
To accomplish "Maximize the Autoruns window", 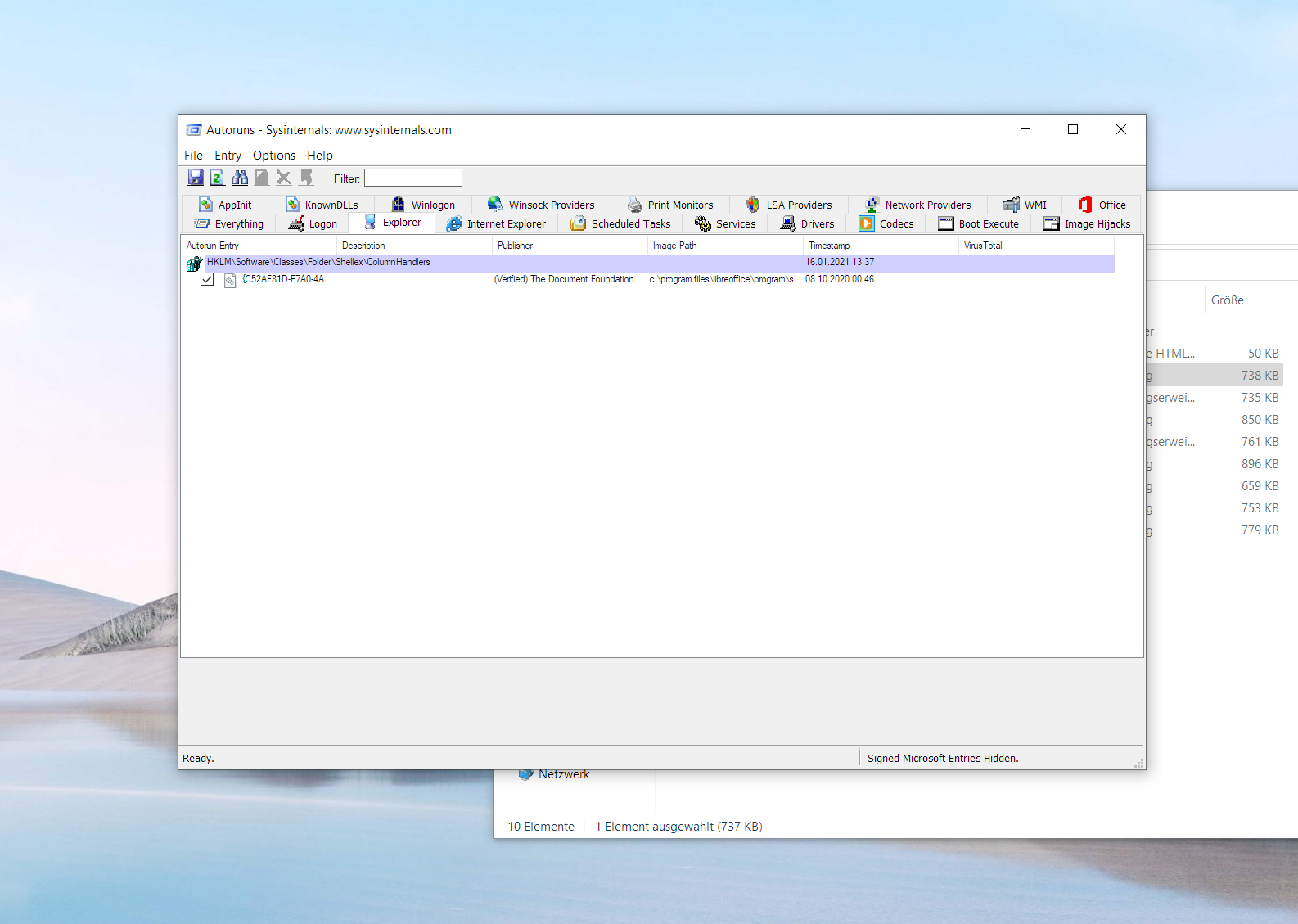I will 1073,129.
